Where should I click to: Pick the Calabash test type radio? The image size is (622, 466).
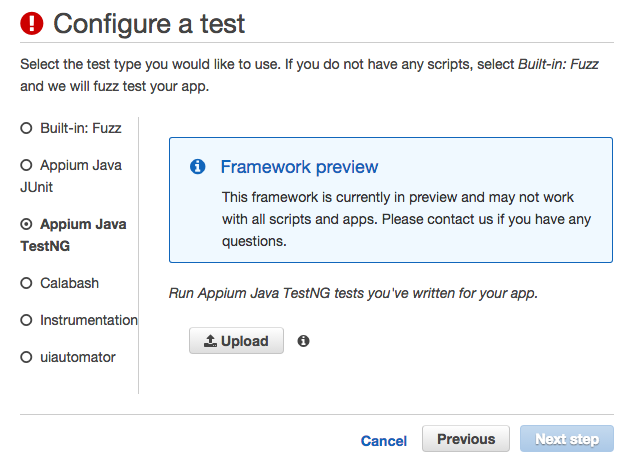click(26, 283)
